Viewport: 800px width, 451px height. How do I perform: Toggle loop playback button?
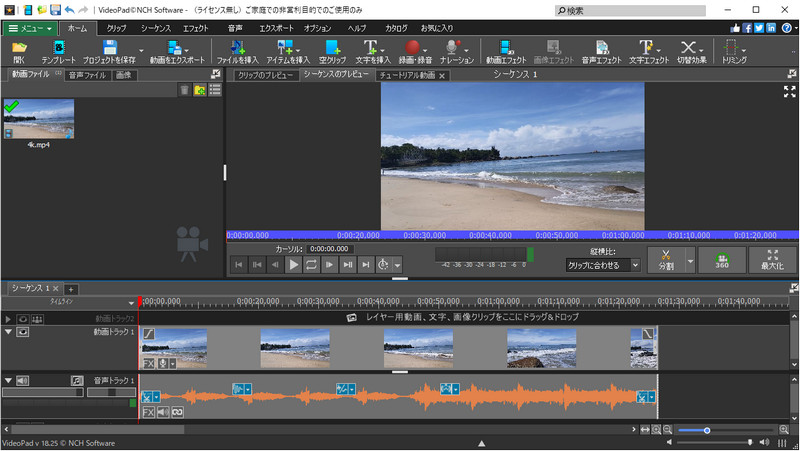point(311,264)
